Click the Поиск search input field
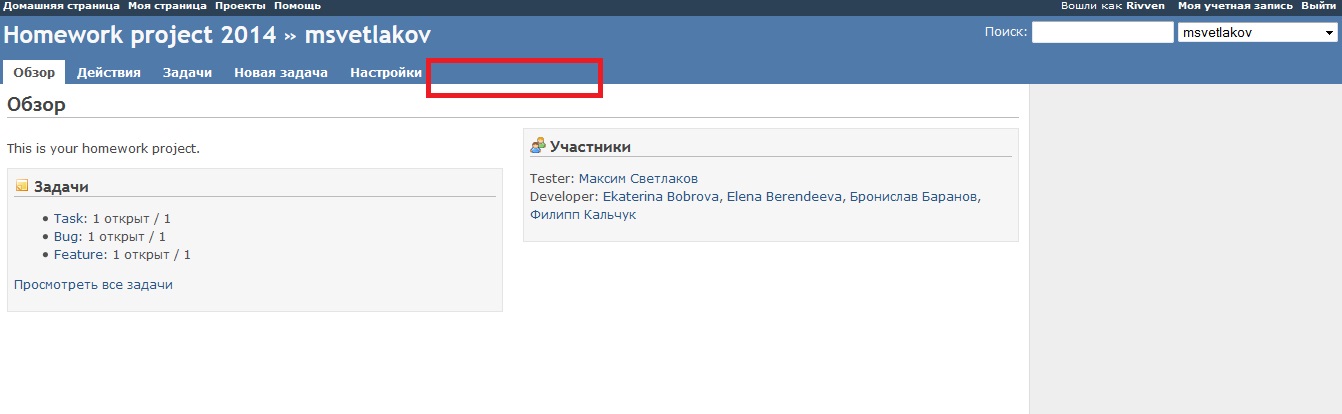Screen dimensions: 1342x414 (x=1102, y=33)
